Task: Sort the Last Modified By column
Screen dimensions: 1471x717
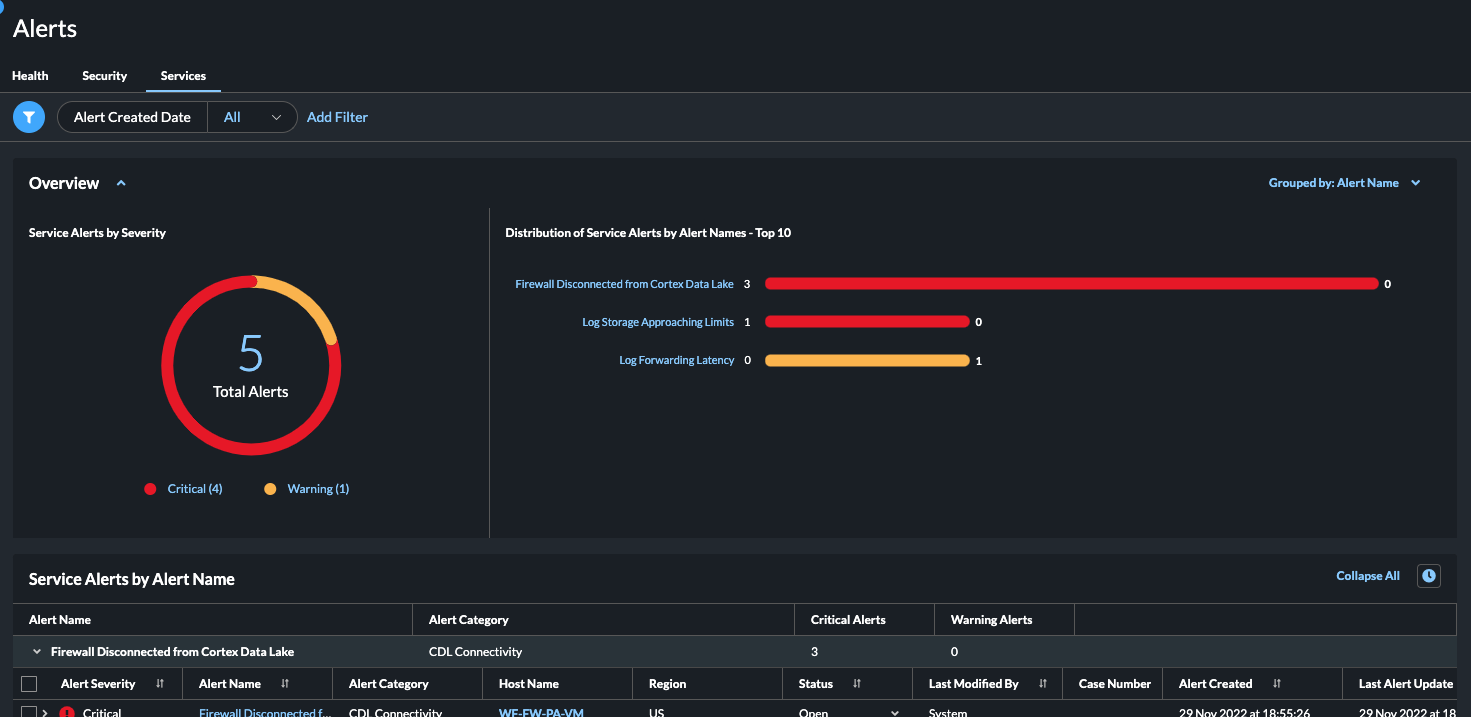Action: pyautogui.click(x=1043, y=684)
